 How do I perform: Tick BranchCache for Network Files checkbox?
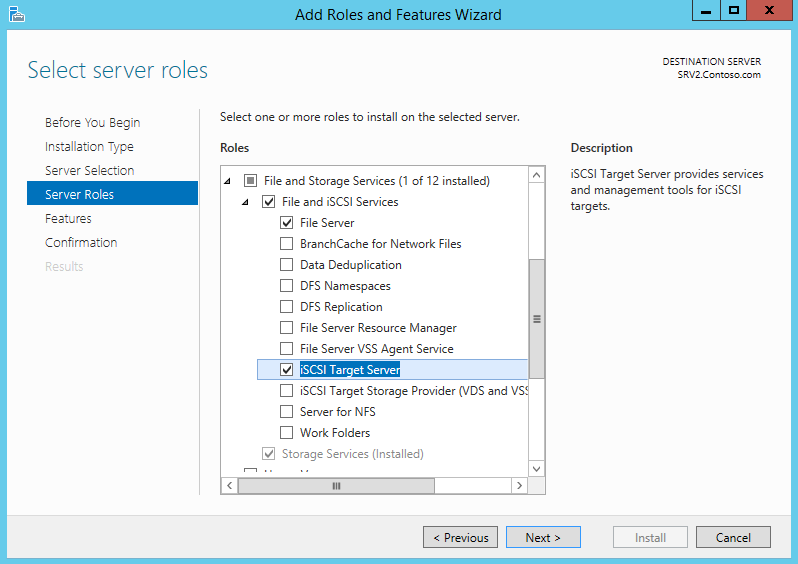pos(287,244)
